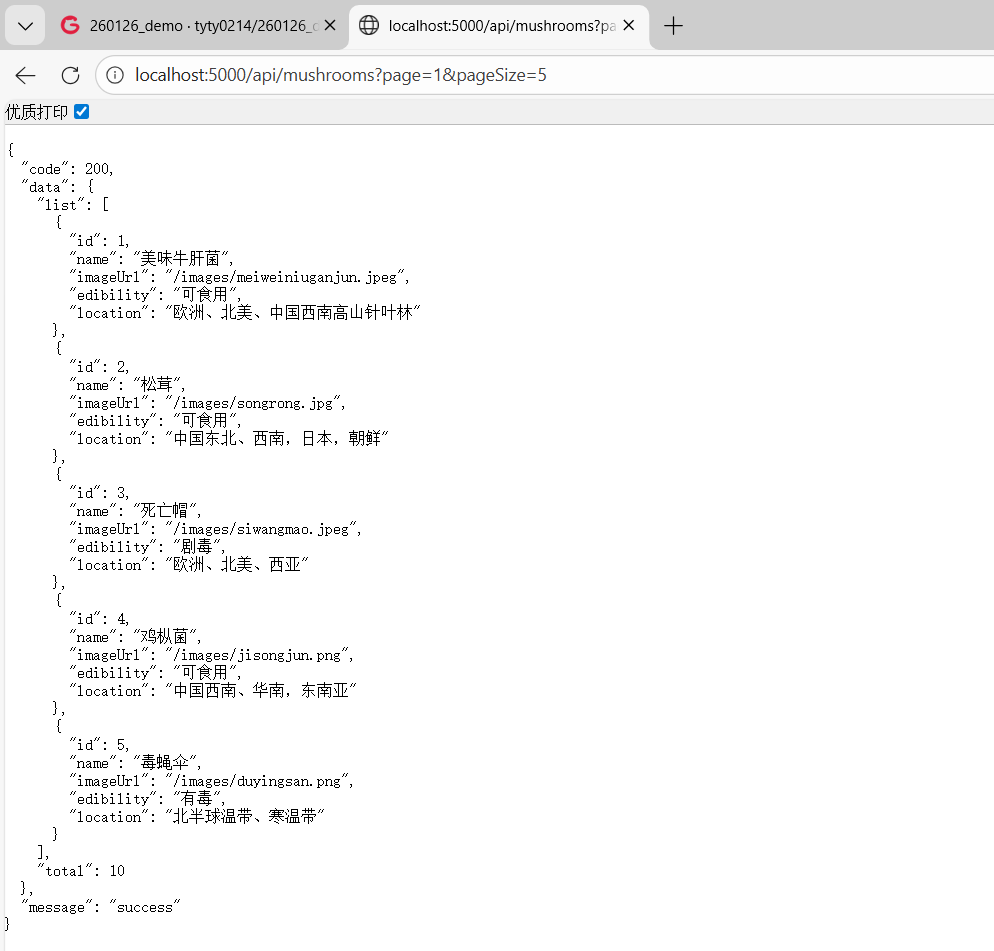Viewport: 994px width, 951px height.
Task: Open the tab search dropdown arrow
Action: (x=25, y=26)
